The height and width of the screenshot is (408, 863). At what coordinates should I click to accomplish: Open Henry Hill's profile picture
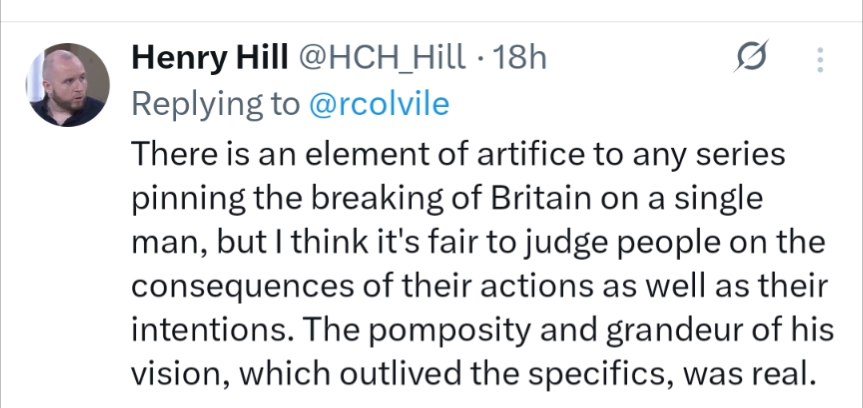[x=68, y=84]
